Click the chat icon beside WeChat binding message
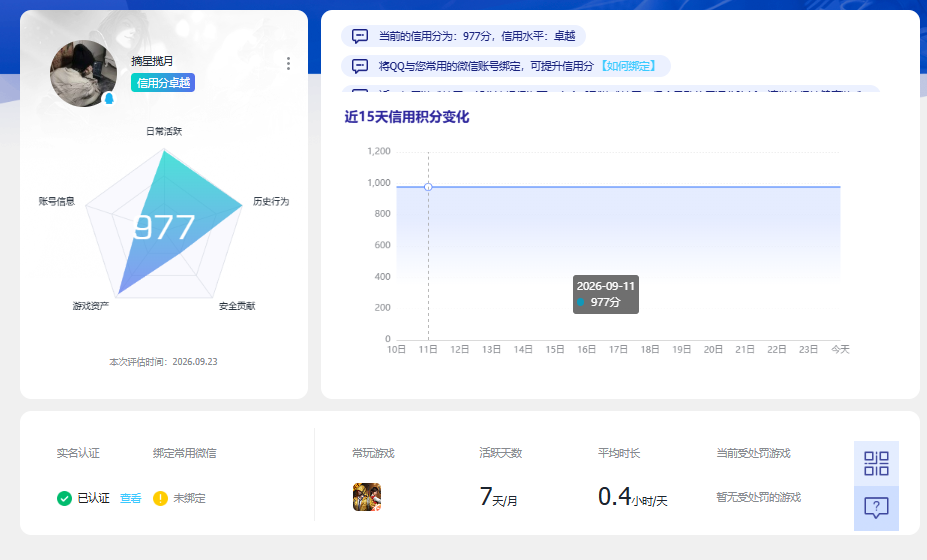Screen dimensions: 927x560 pos(360,66)
